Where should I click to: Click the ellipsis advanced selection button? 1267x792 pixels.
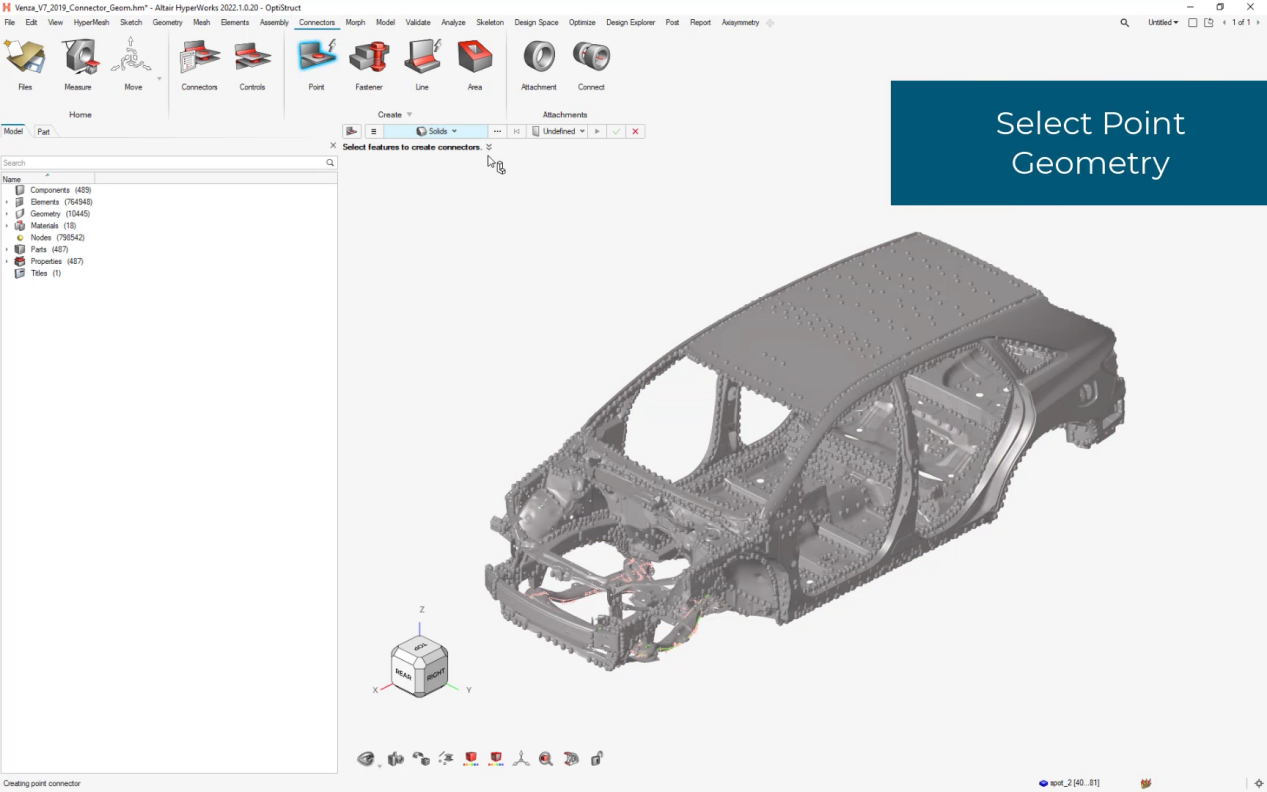pyautogui.click(x=497, y=131)
